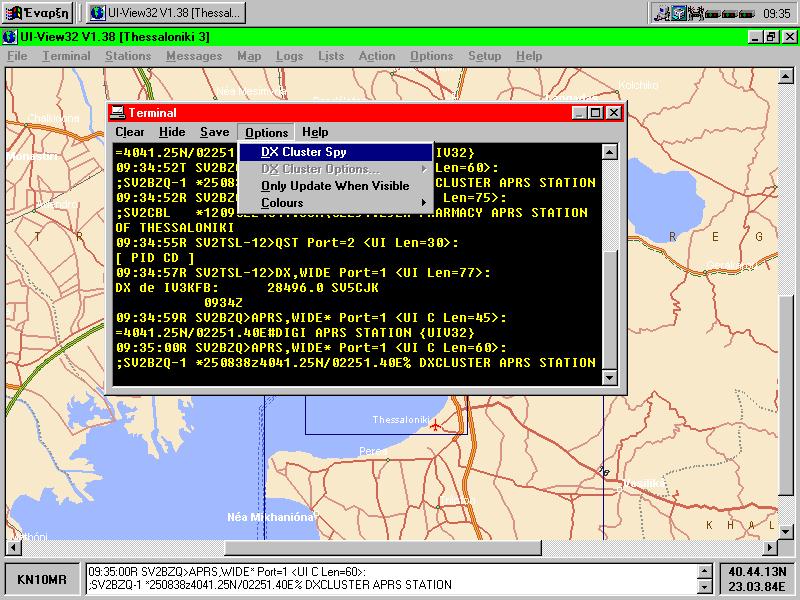
Task: Open the Messages menu
Action: point(194,56)
